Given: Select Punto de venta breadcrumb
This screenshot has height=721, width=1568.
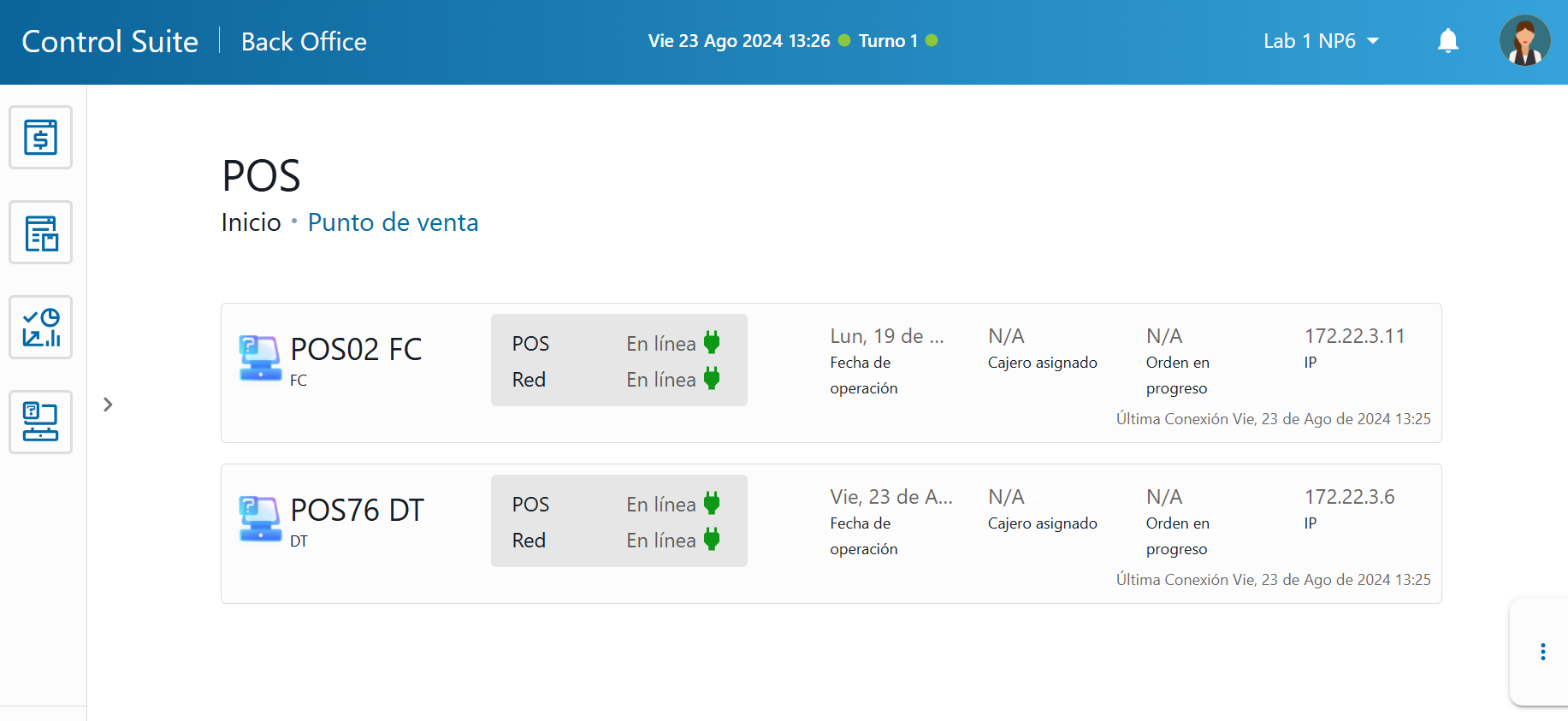Looking at the screenshot, I should 393,222.
